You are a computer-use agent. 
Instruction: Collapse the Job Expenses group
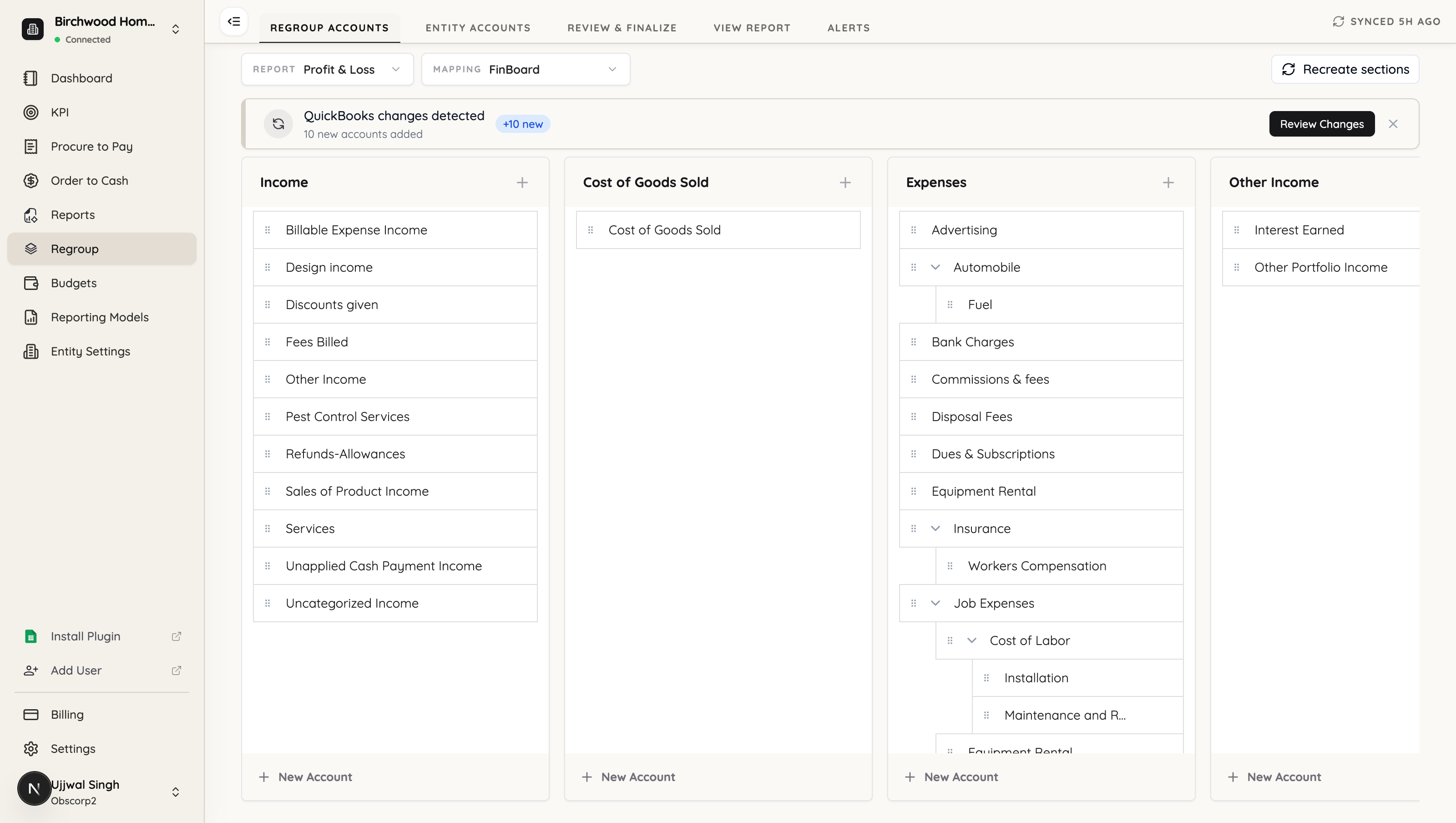[935, 603]
